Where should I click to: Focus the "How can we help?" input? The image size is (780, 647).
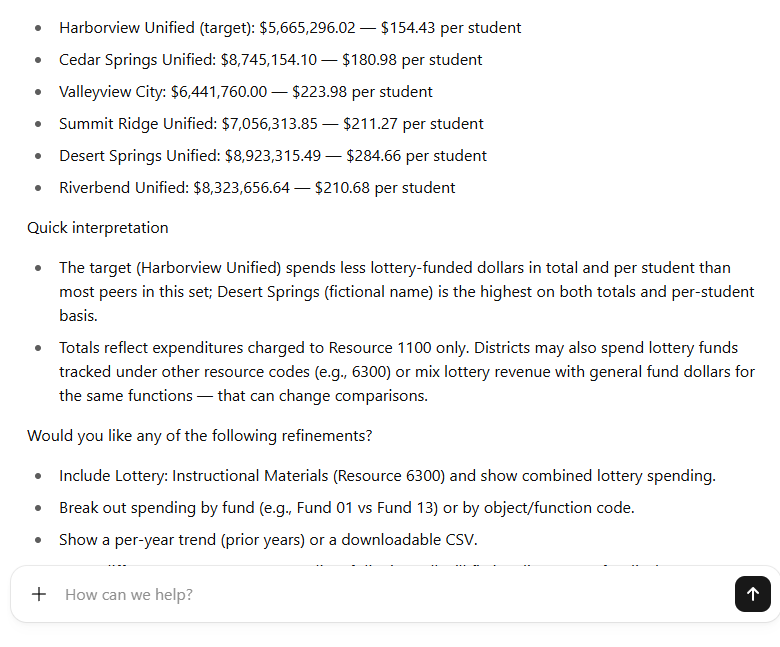click(x=390, y=594)
